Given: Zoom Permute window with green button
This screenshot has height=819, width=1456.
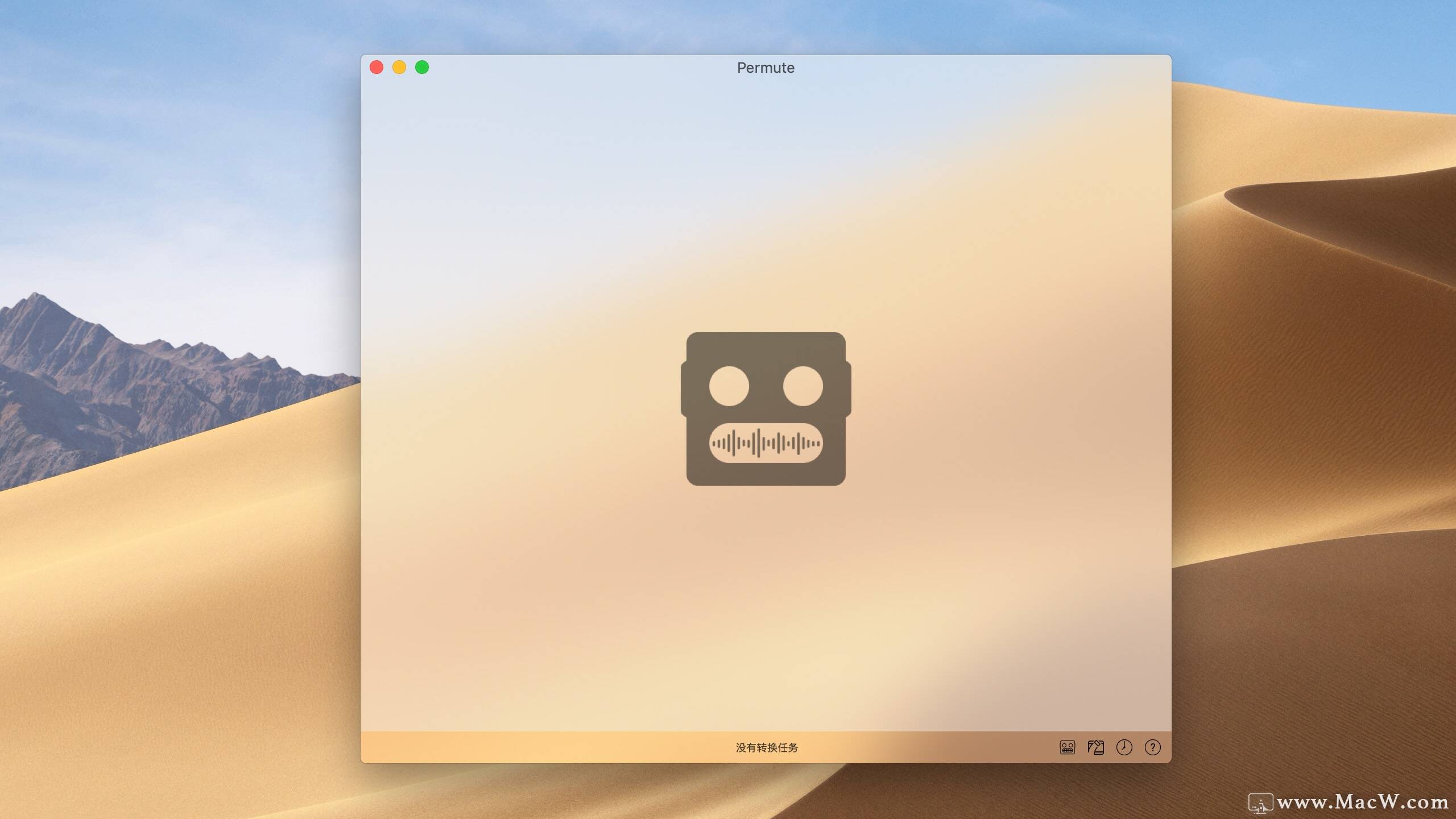Looking at the screenshot, I should pyautogui.click(x=422, y=68).
